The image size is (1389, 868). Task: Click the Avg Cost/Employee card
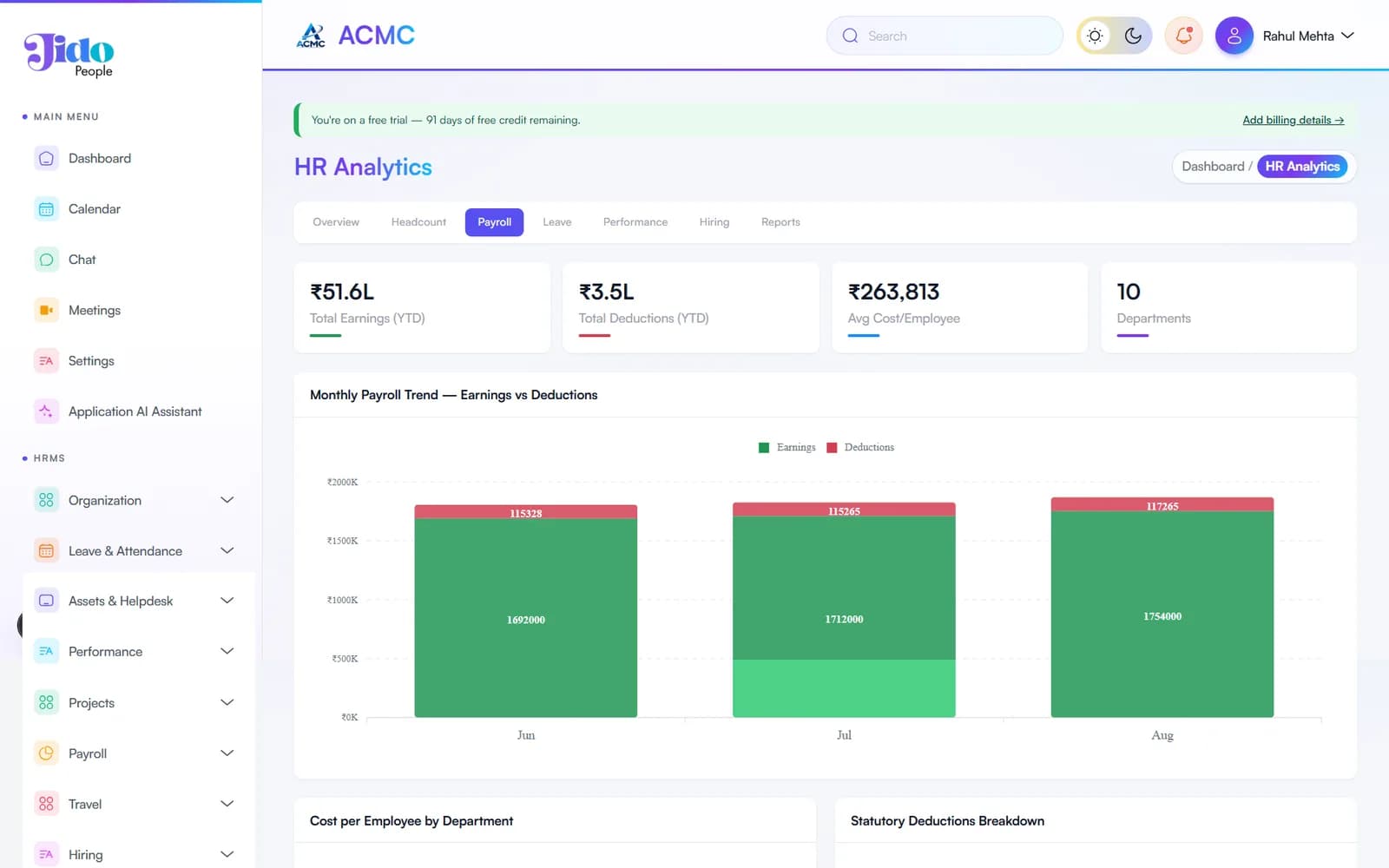[959, 307]
